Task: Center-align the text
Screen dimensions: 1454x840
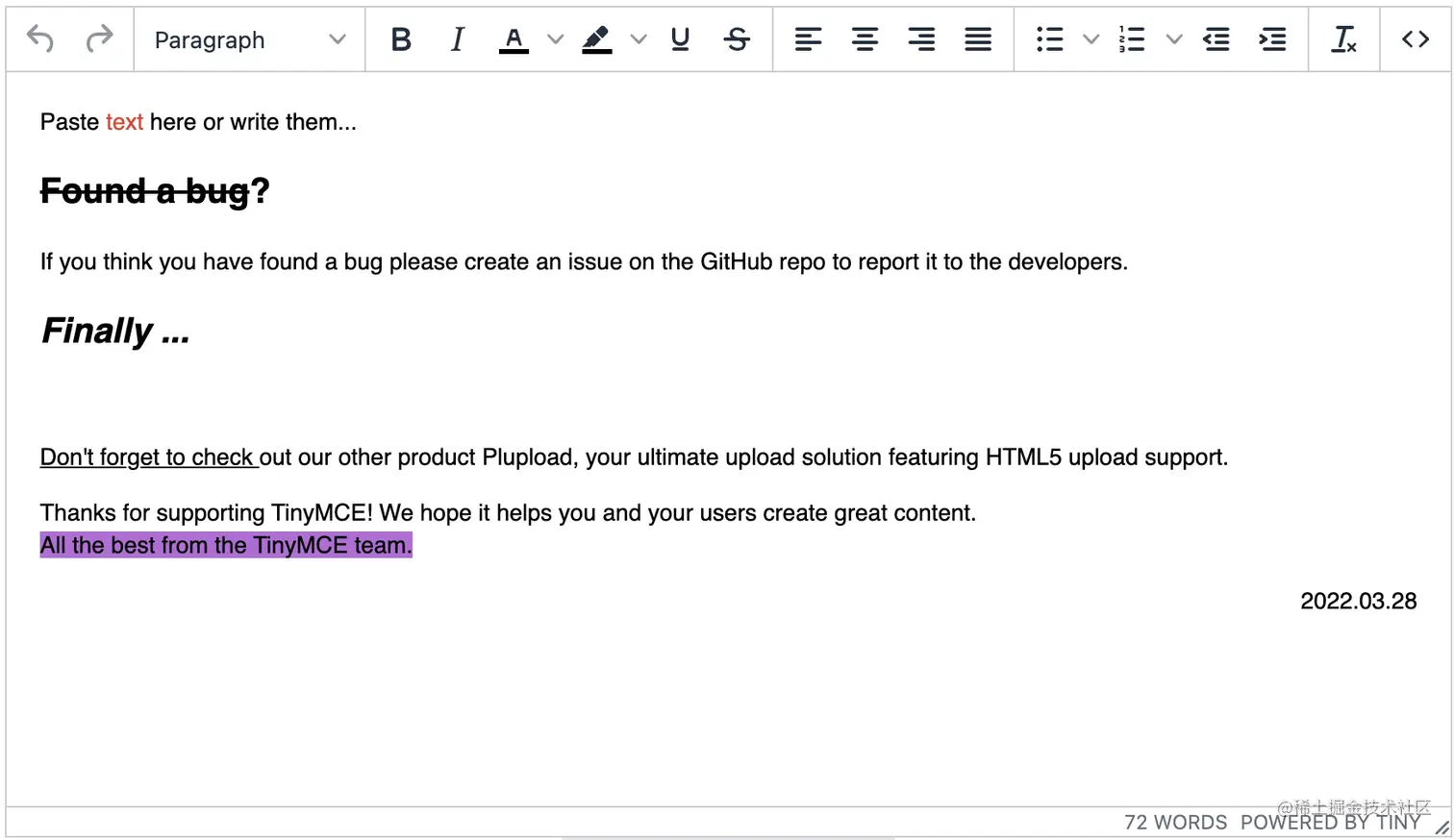Action: pyautogui.click(x=865, y=39)
